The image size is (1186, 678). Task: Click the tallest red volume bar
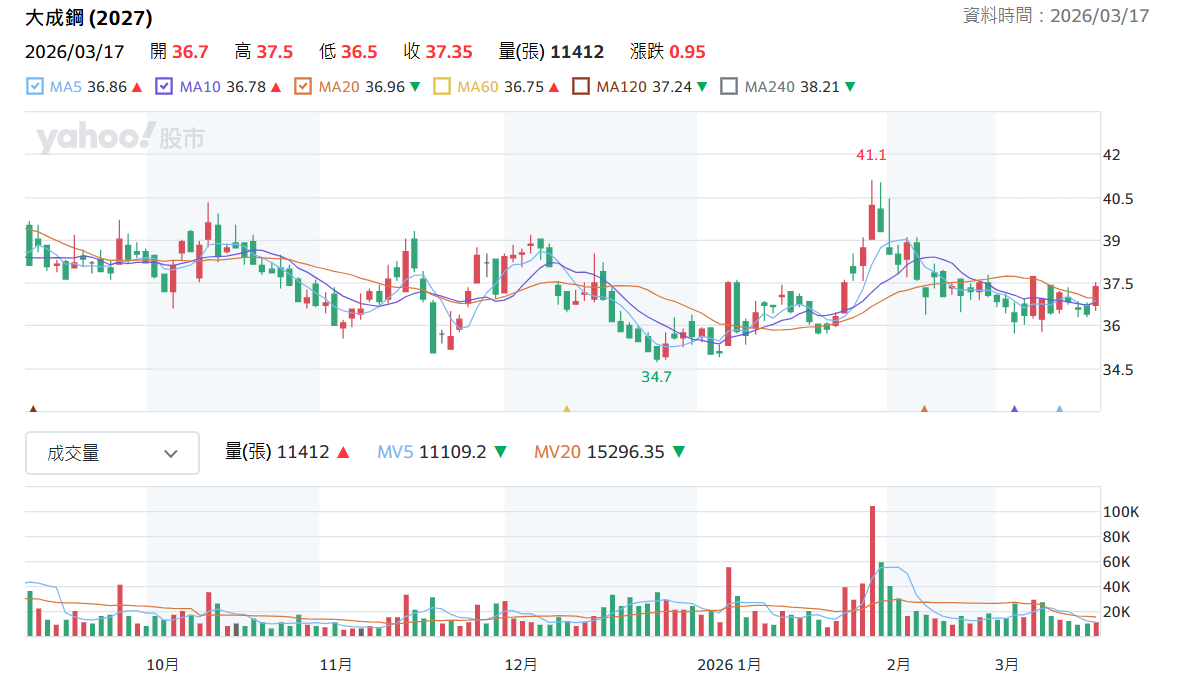[x=872, y=571]
